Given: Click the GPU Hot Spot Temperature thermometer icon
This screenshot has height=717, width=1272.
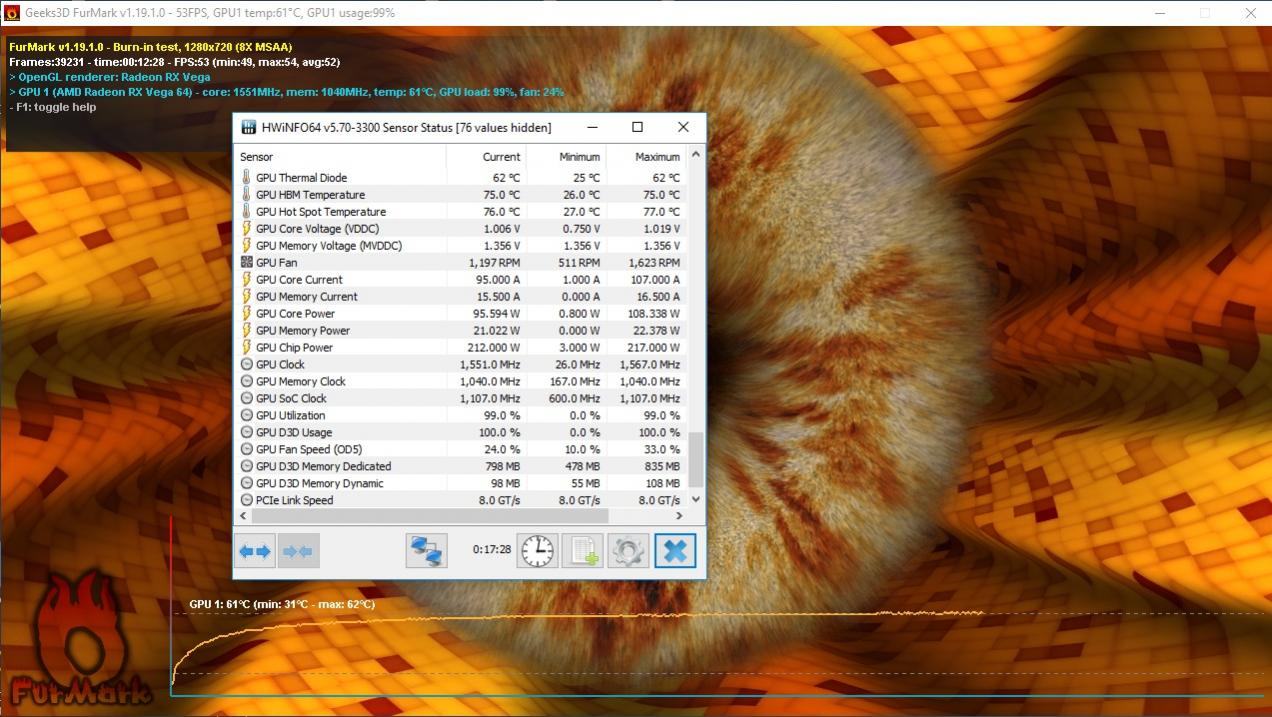Looking at the screenshot, I should [x=246, y=211].
